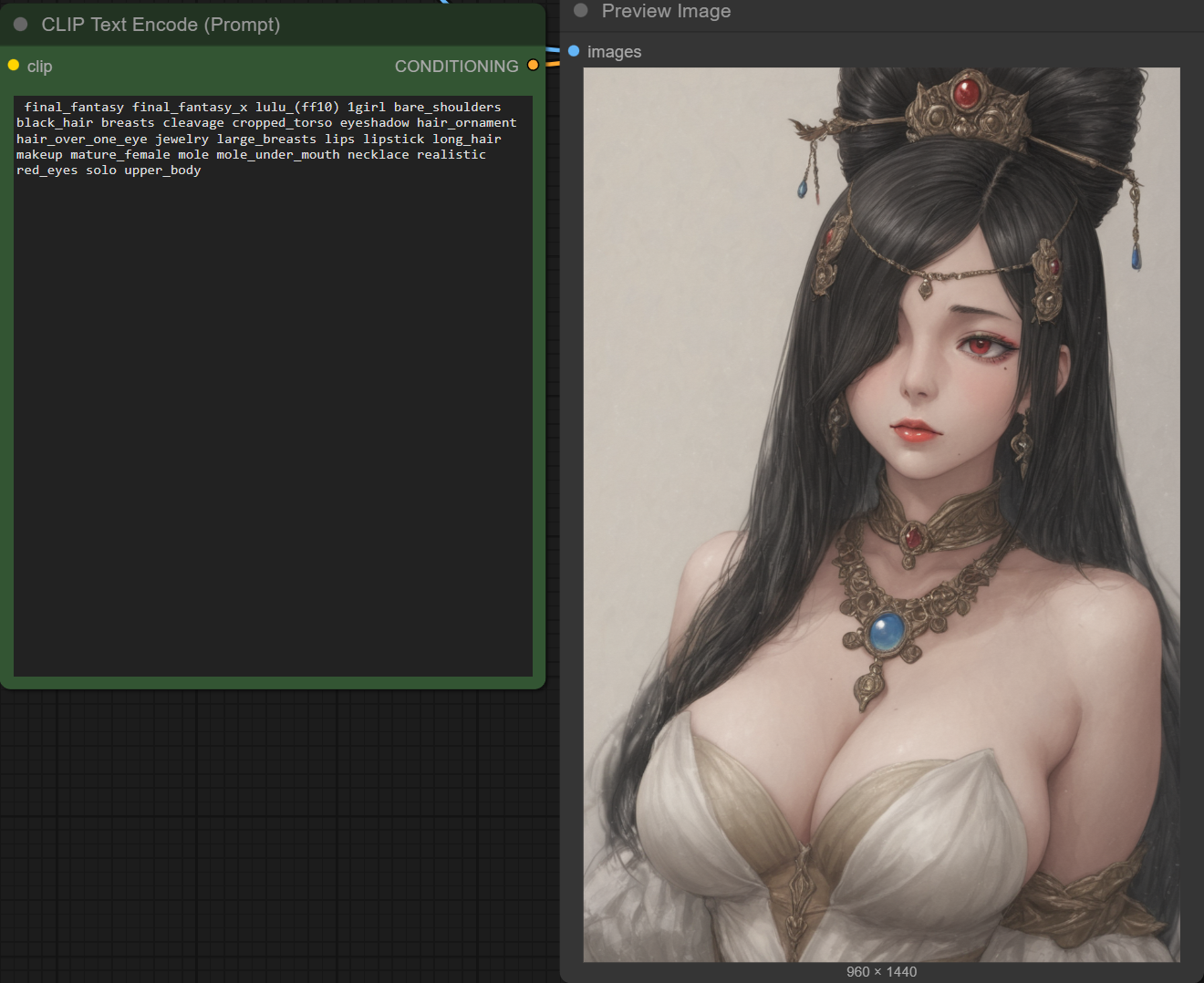This screenshot has height=983, width=1204.
Task: Select the CLIP Text Encode (Prompt) node title
Action: (x=161, y=25)
